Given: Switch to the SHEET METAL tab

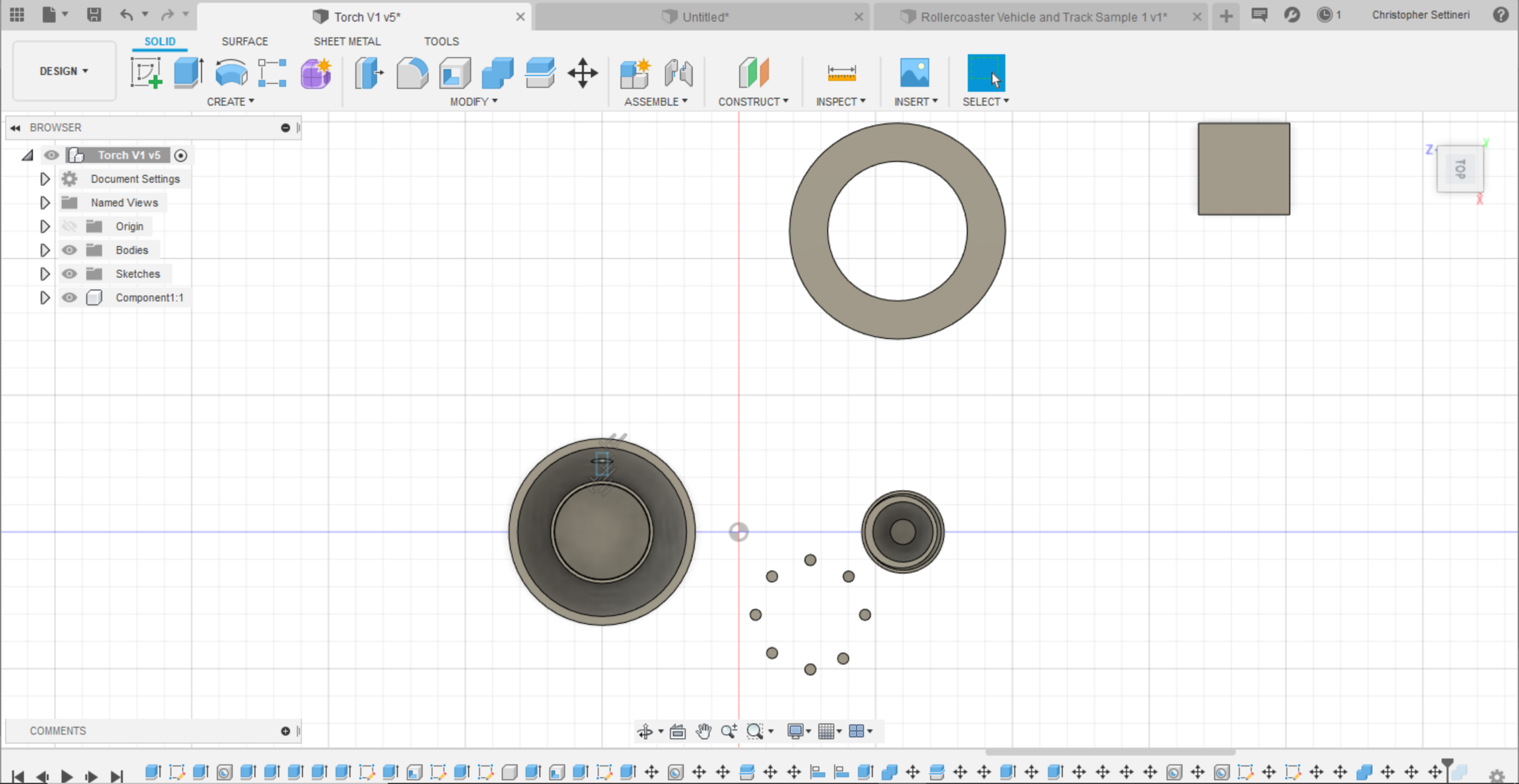Looking at the screenshot, I should [x=347, y=41].
